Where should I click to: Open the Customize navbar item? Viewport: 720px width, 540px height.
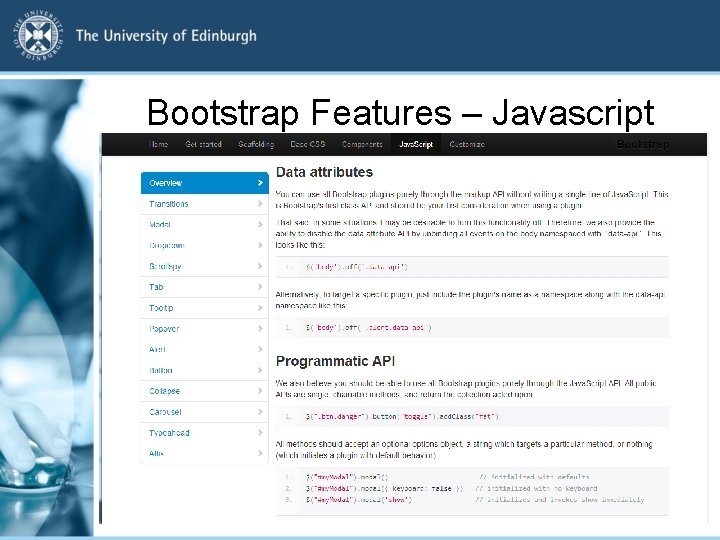point(467,144)
